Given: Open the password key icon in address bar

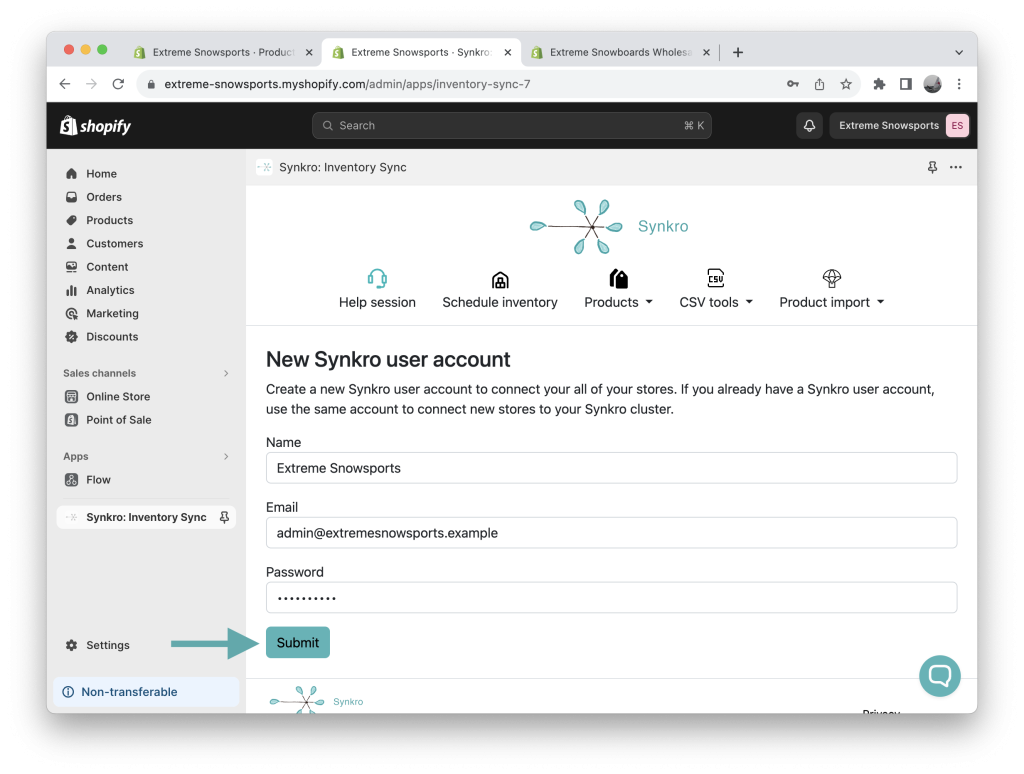Looking at the screenshot, I should tap(793, 84).
